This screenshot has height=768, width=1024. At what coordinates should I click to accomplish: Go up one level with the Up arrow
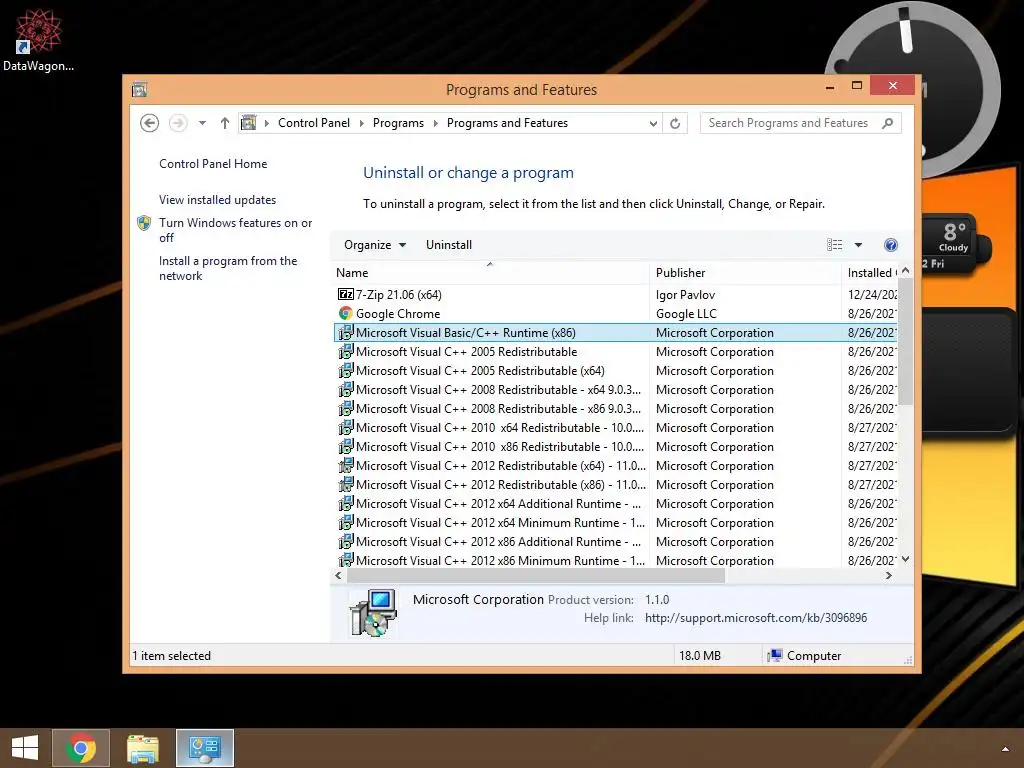pos(225,123)
